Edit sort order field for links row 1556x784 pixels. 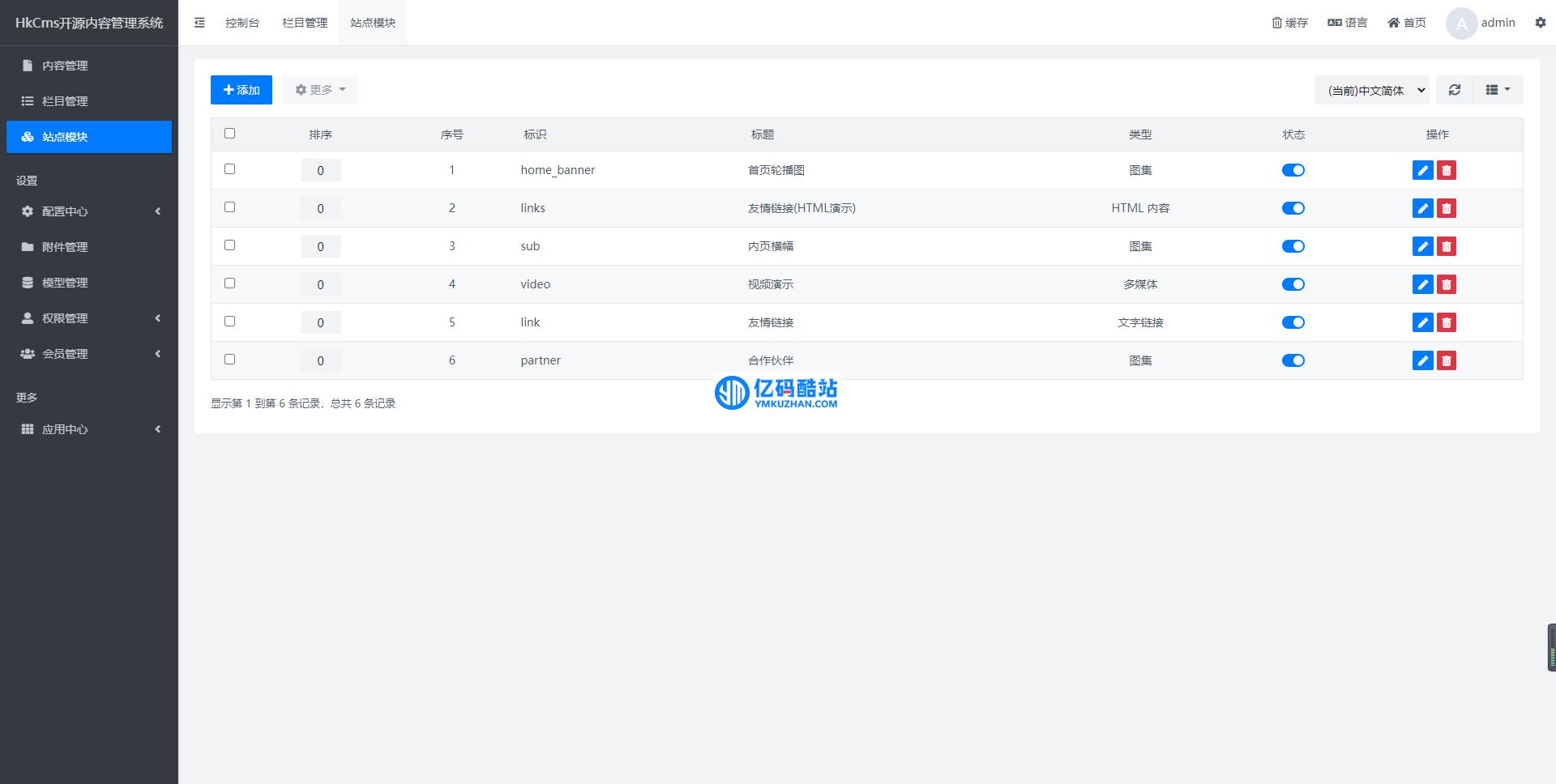tap(320, 208)
